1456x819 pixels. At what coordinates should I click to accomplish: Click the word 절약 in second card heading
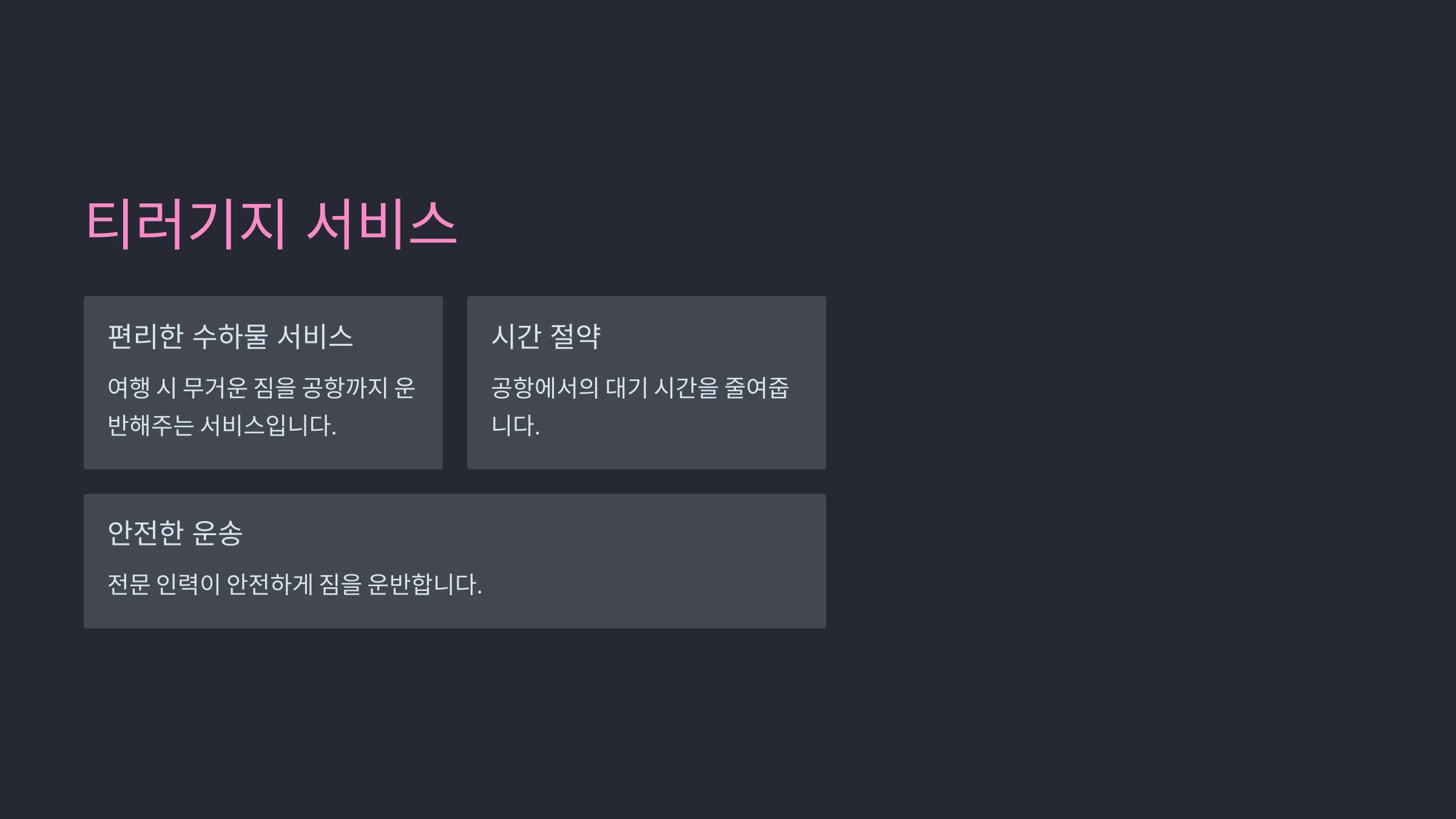click(575, 336)
